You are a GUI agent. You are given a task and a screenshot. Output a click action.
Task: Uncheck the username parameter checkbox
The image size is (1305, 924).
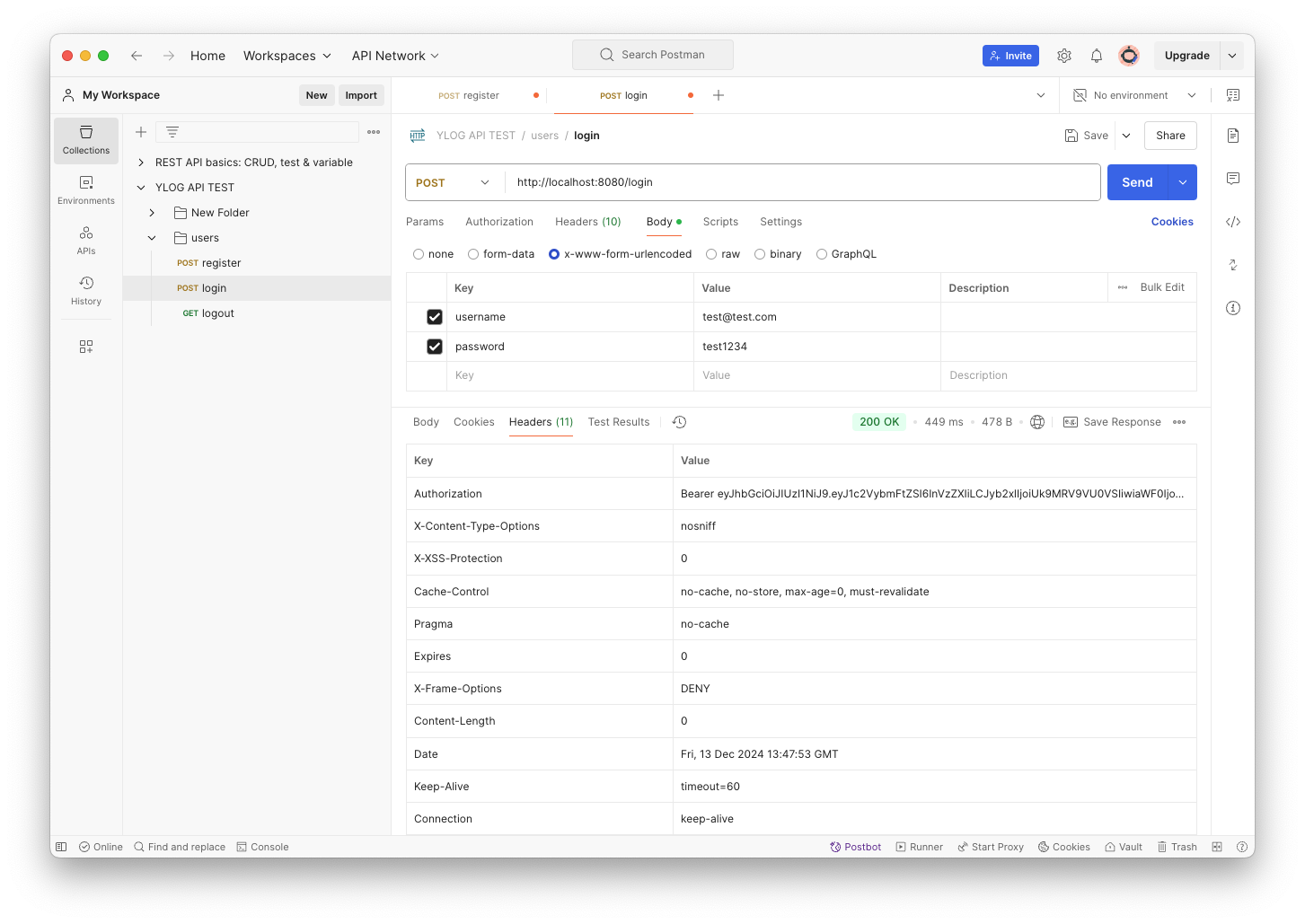coord(435,317)
